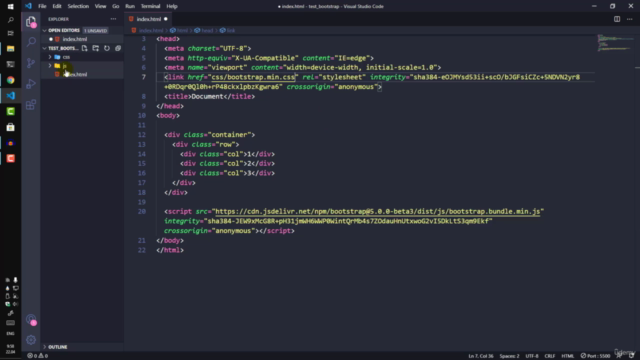Expand the Outline section
This screenshot has height=360, width=640.
[x=44, y=347]
